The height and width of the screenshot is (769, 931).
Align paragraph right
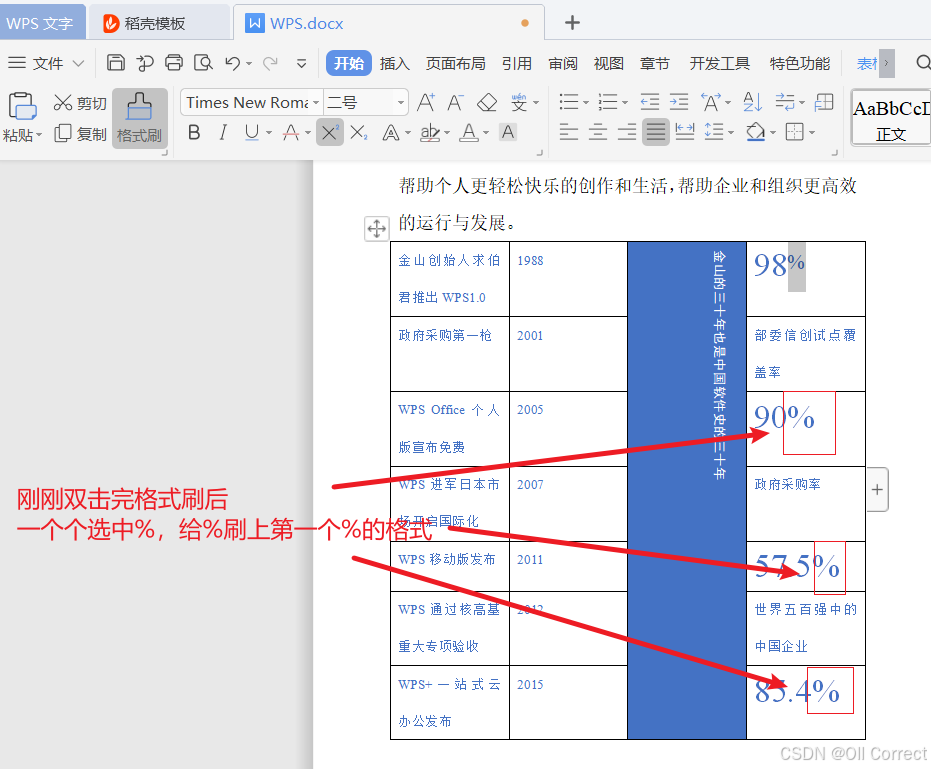(627, 132)
